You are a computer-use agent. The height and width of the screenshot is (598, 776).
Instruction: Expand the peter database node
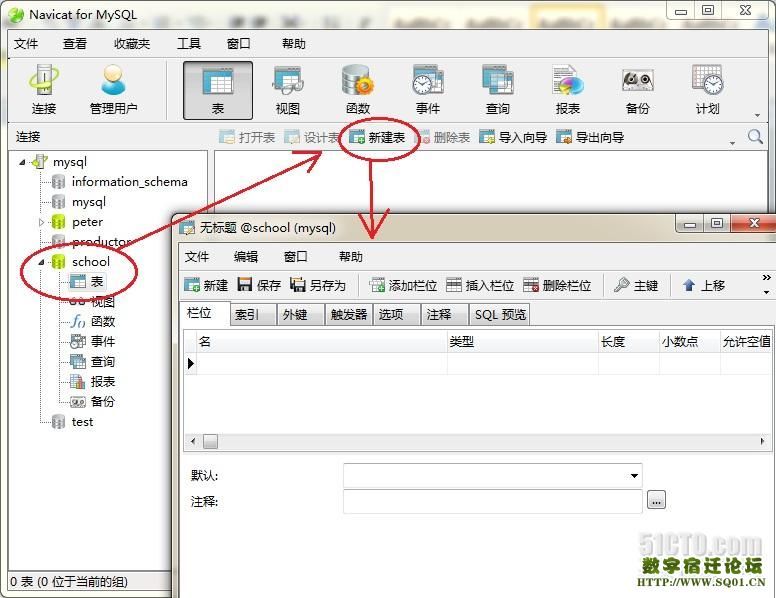tap(42, 222)
